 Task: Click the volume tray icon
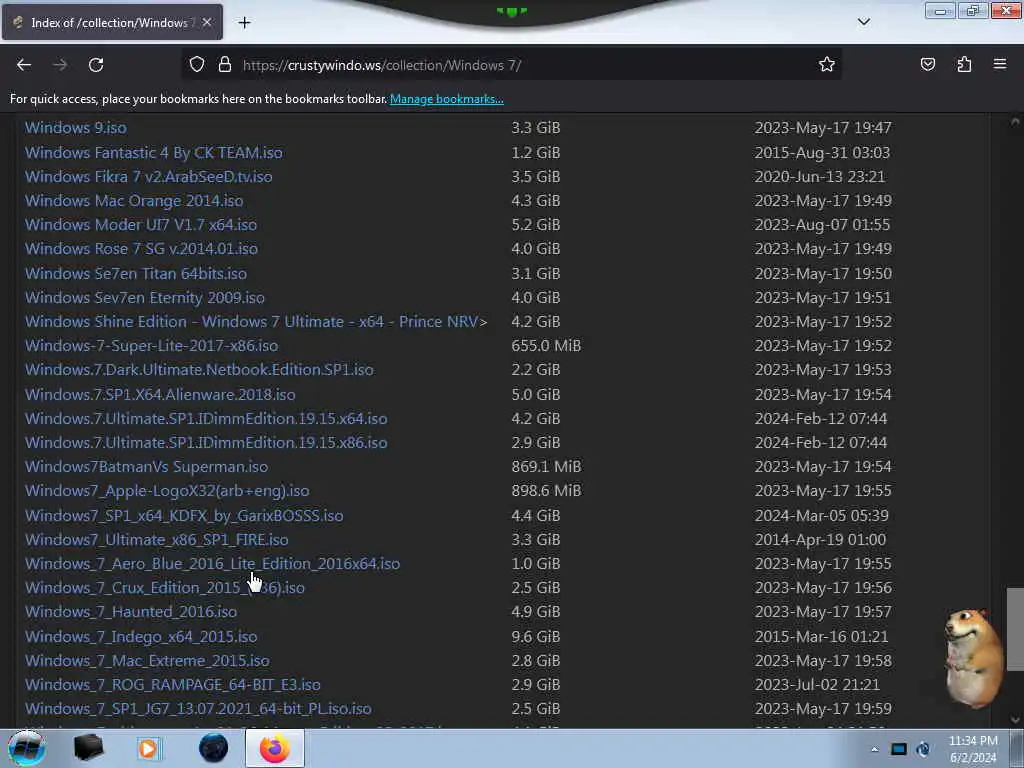(x=923, y=749)
